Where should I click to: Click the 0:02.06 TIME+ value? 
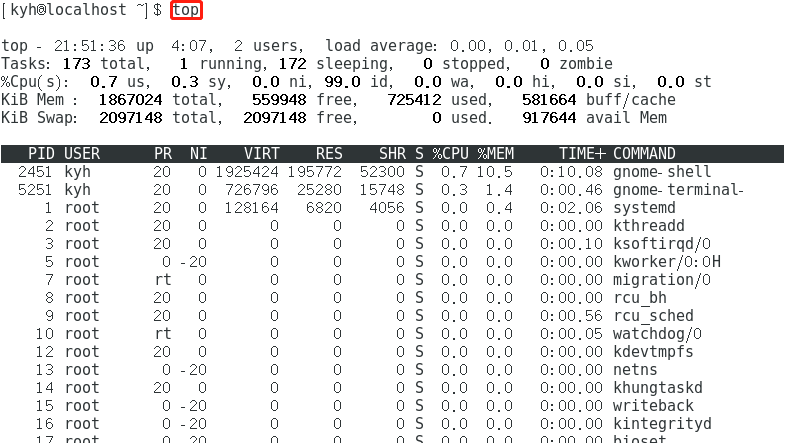click(x=571, y=208)
